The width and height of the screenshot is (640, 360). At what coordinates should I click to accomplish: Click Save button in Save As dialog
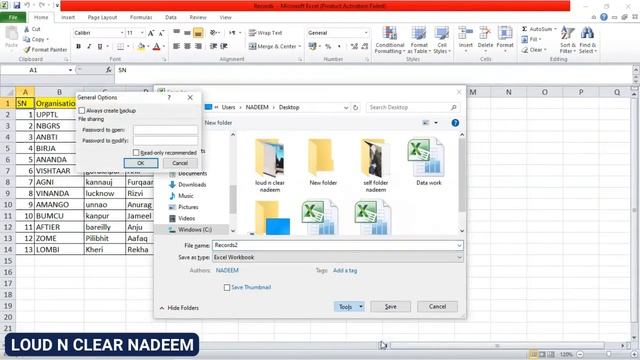[391, 307]
